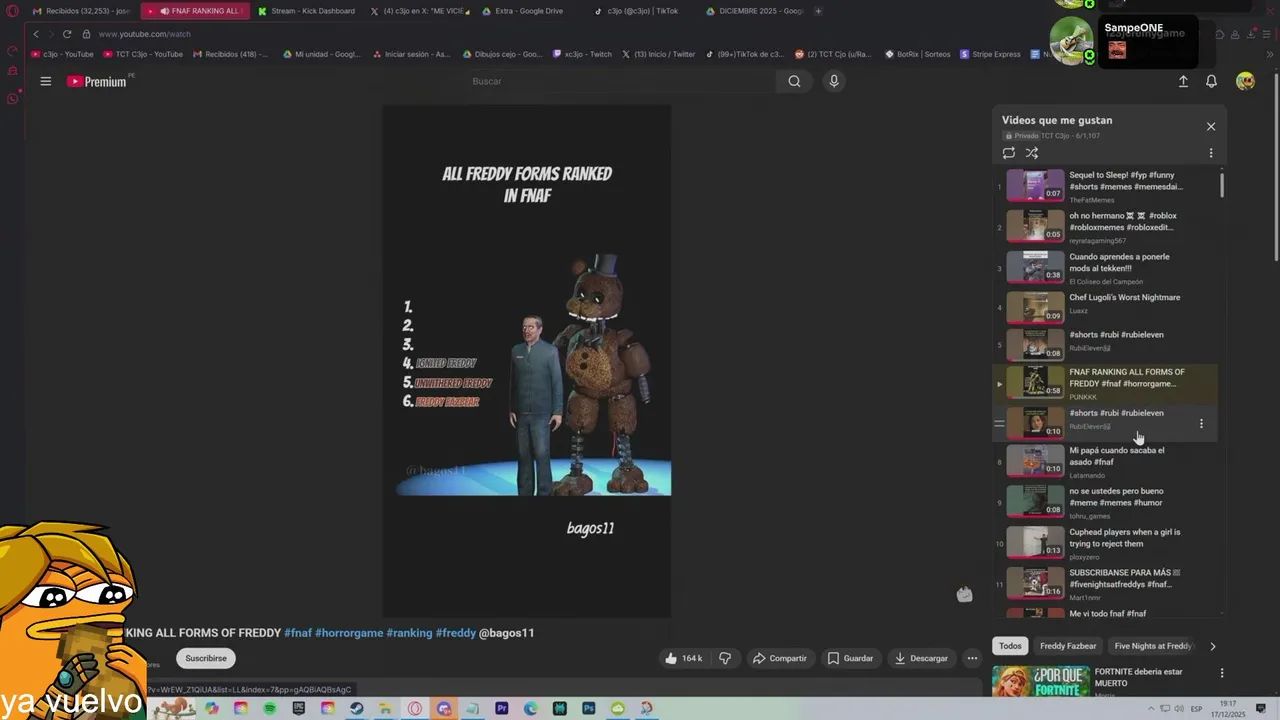The image size is (1280, 720).
Task: Click the YouTube Premium logo
Action: click(97, 81)
